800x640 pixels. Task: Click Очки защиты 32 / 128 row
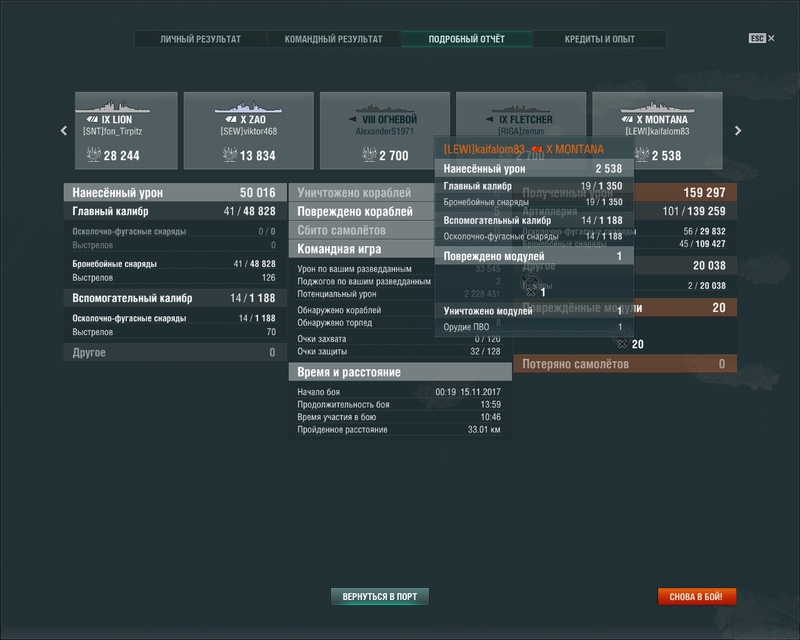399,351
